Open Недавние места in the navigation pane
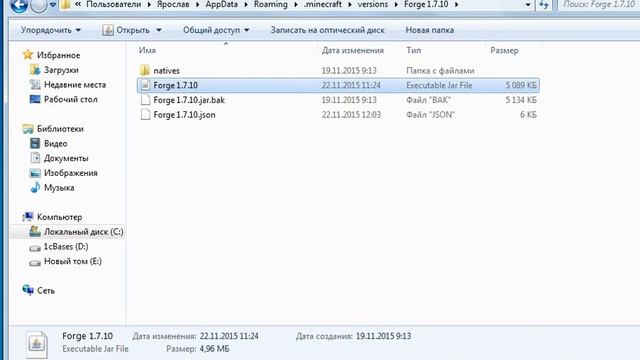Image resolution: width=640 pixels, height=360 pixels. point(75,84)
